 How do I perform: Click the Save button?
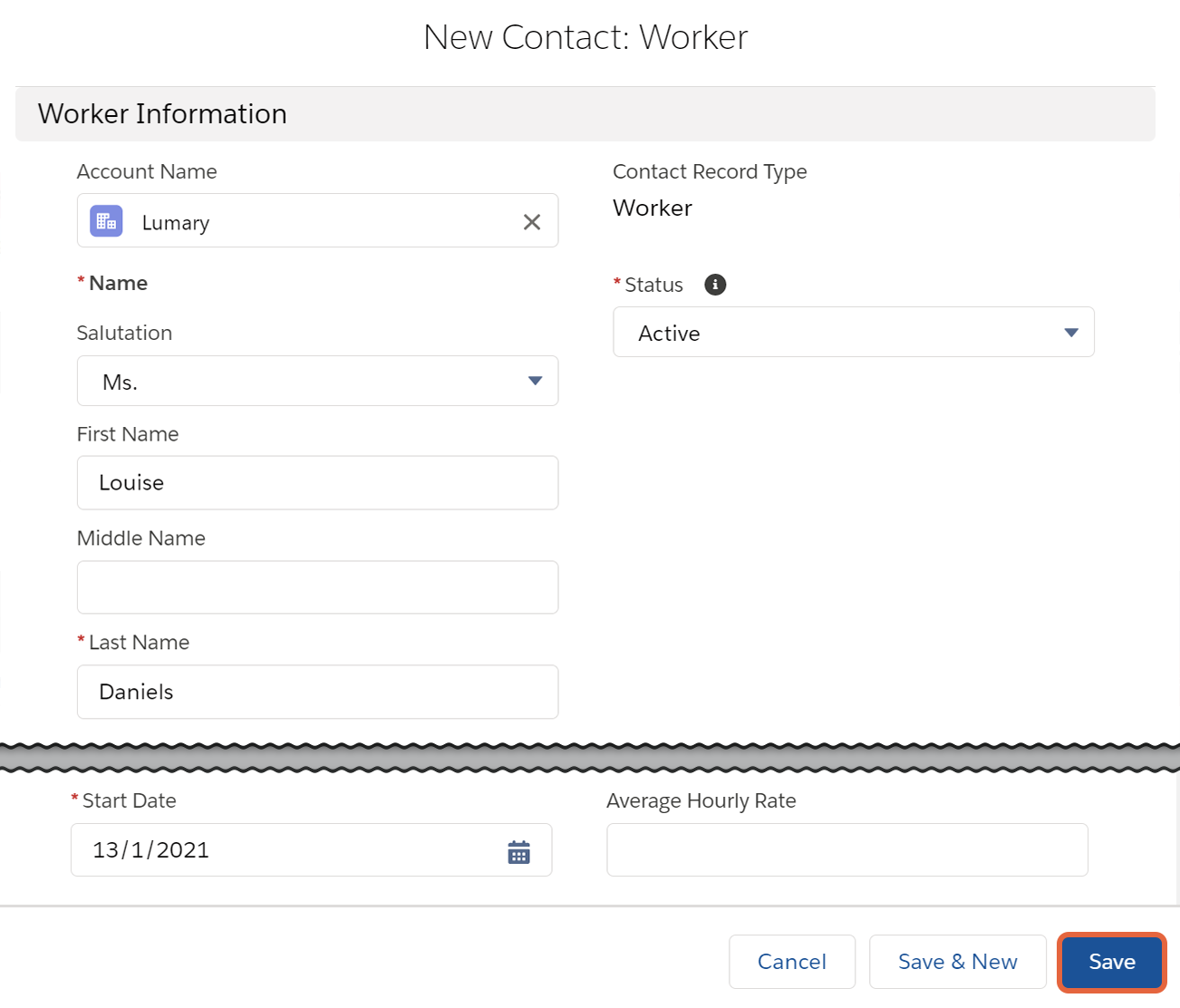[1111, 962]
